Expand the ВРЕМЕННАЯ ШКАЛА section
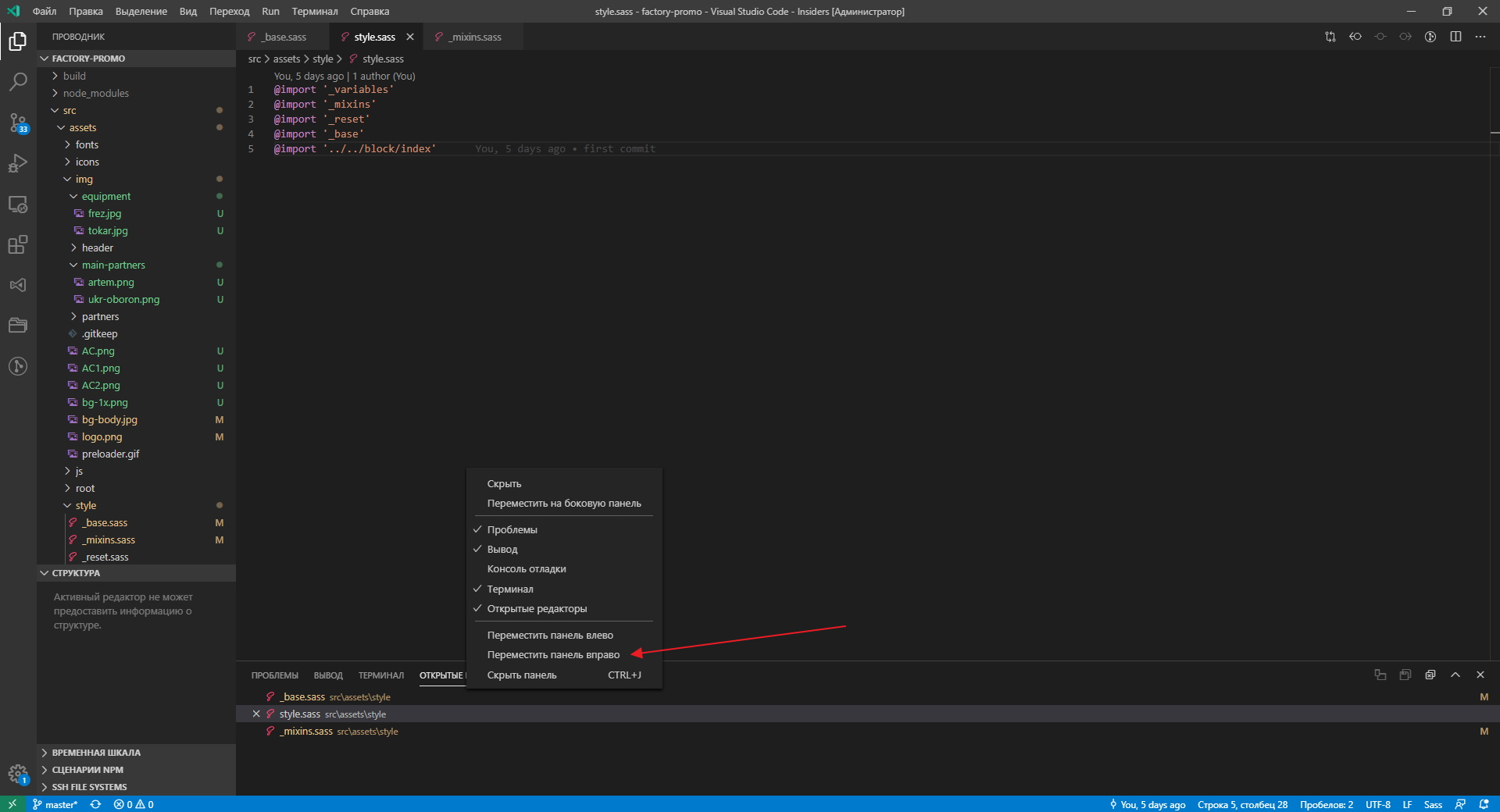Image resolution: width=1500 pixels, height=812 pixels. point(136,753)
